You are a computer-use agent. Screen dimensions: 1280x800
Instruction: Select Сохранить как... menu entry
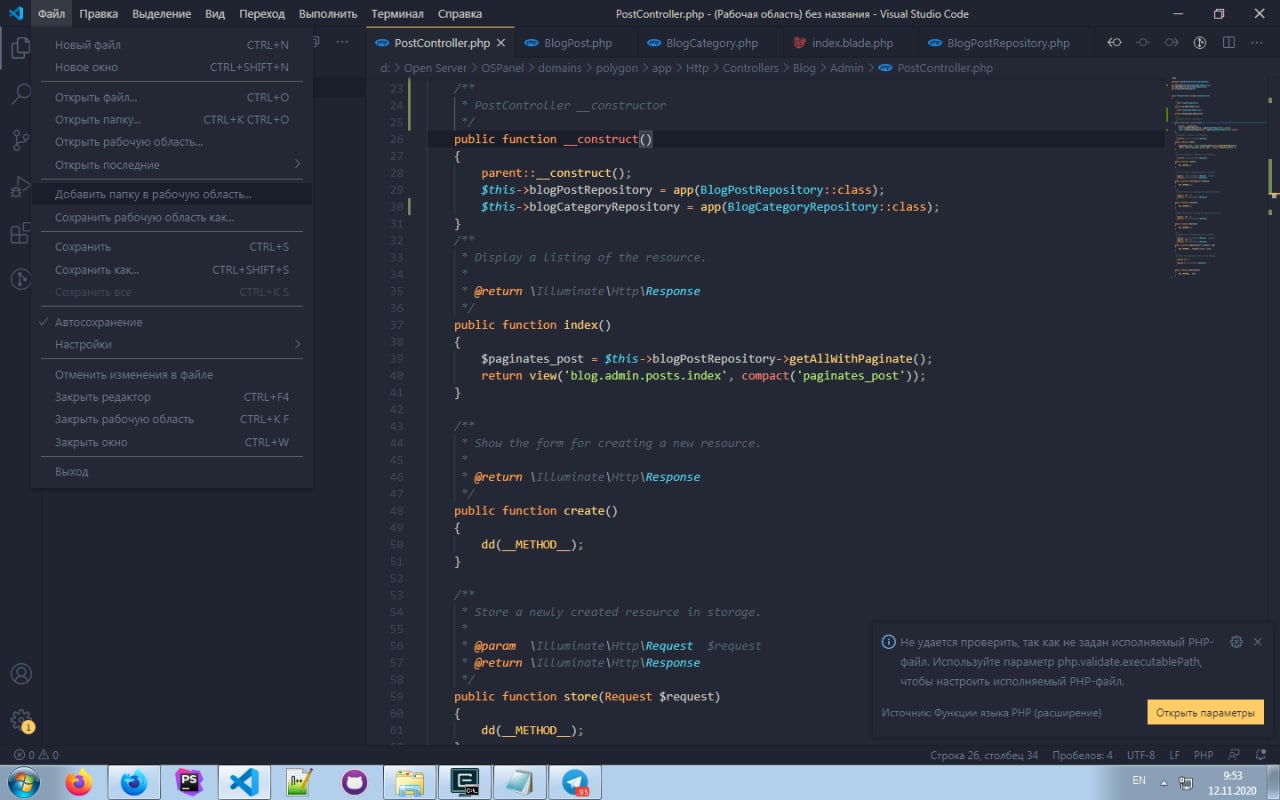(x=172, y=269)
